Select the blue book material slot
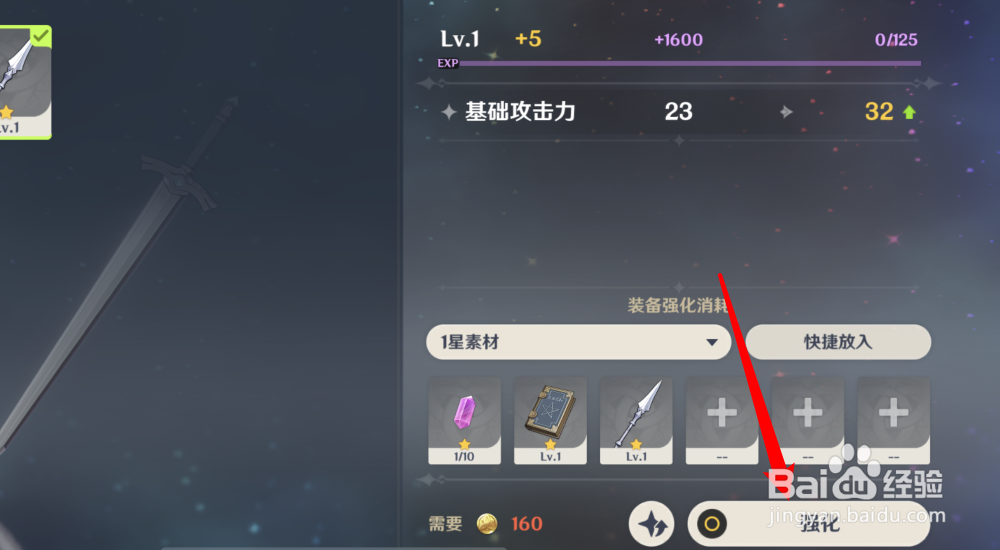The width and height of the screenshot is (1000, 550). coord(550,420)
